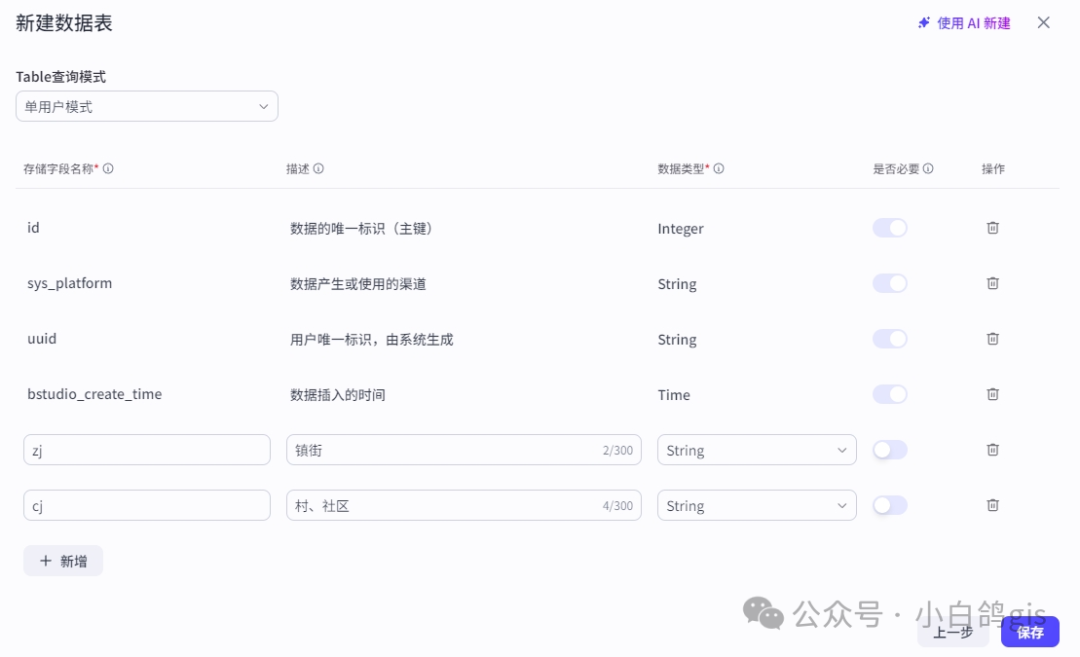Click info icon next to 存储字段名称
This screenshot has height=657, width=1080.
pos(108,169)
